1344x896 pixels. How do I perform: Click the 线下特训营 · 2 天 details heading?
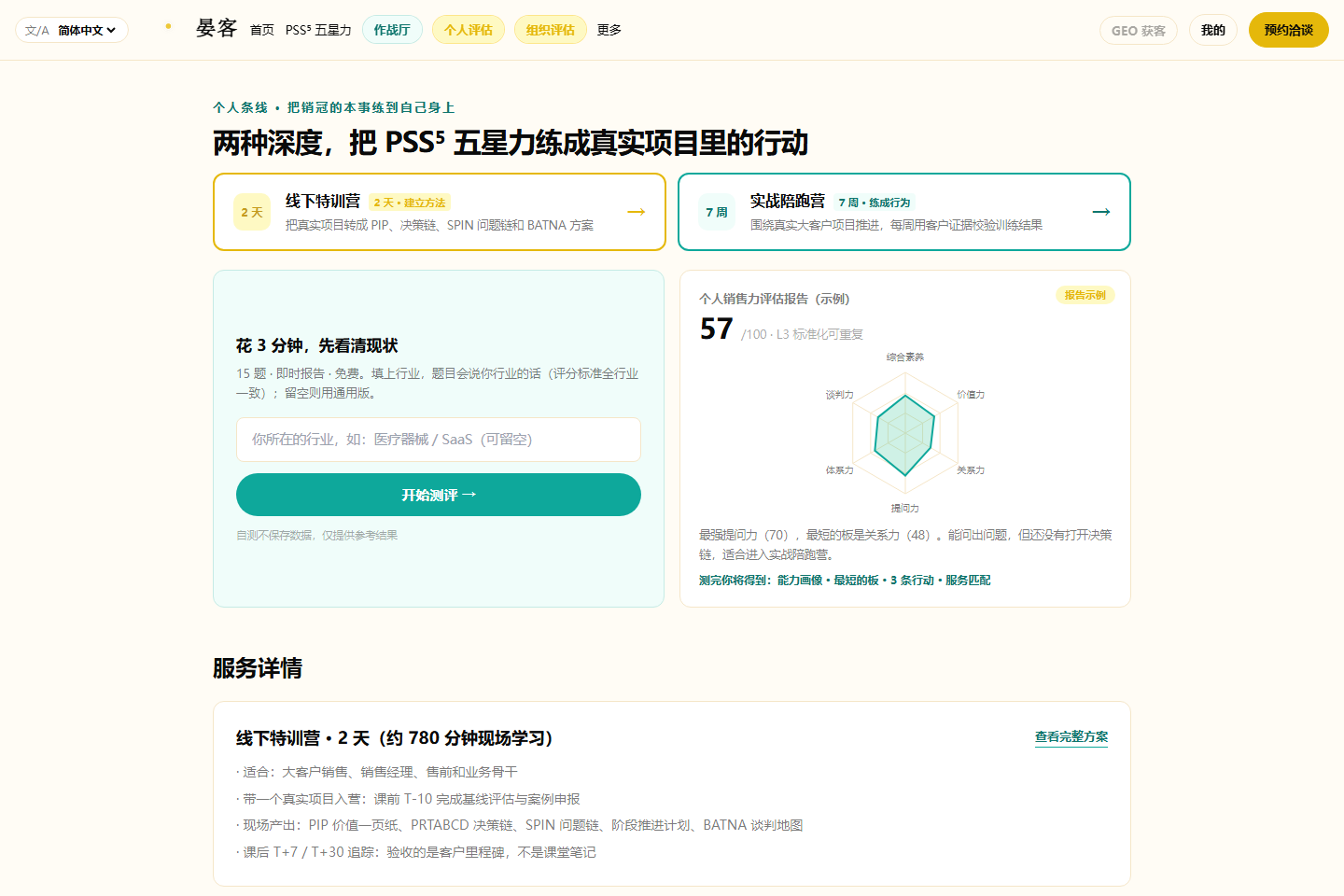pyautogui.click(x=395, y=738)
